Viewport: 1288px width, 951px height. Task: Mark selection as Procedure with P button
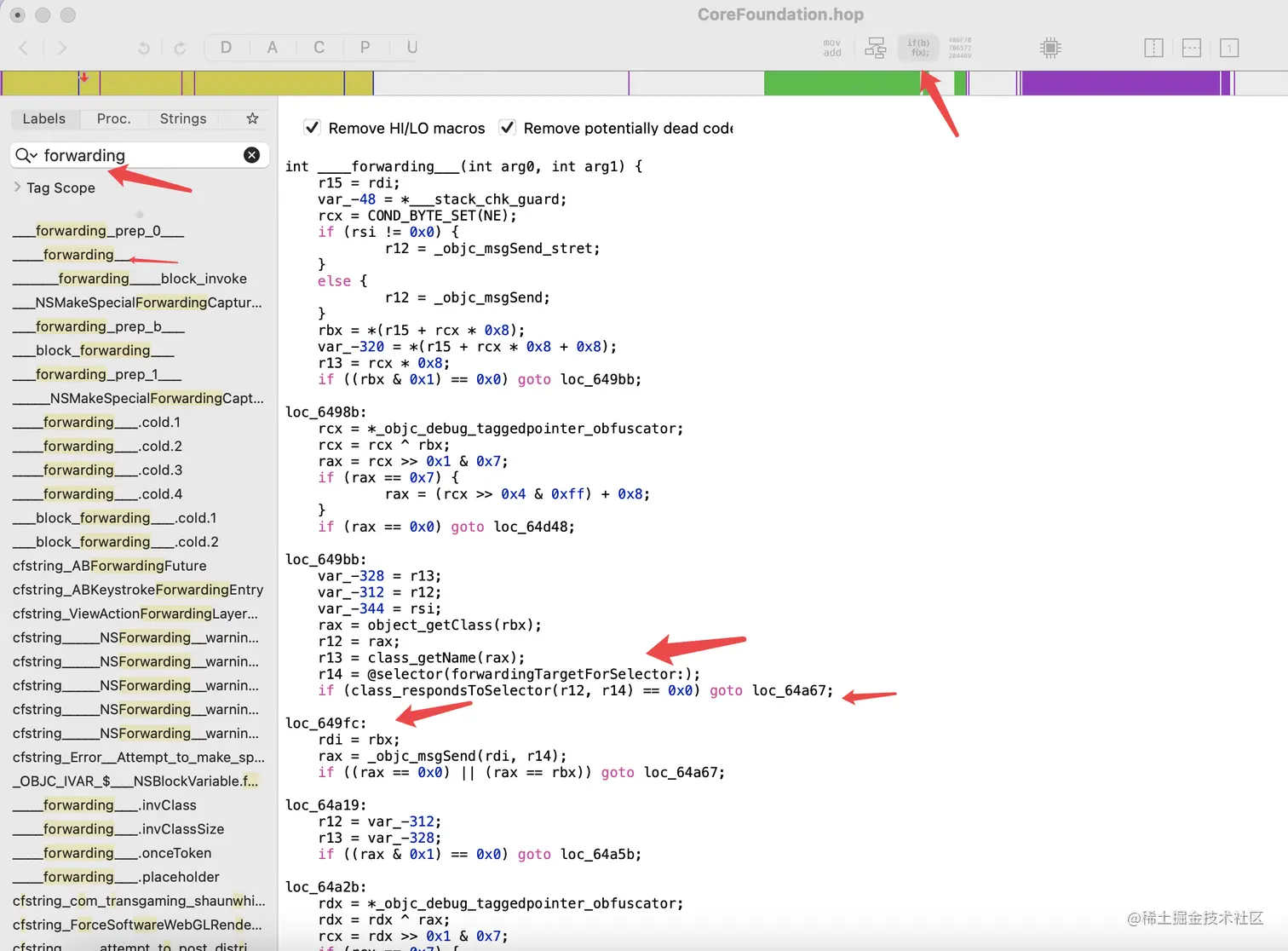tap(365, 48)
